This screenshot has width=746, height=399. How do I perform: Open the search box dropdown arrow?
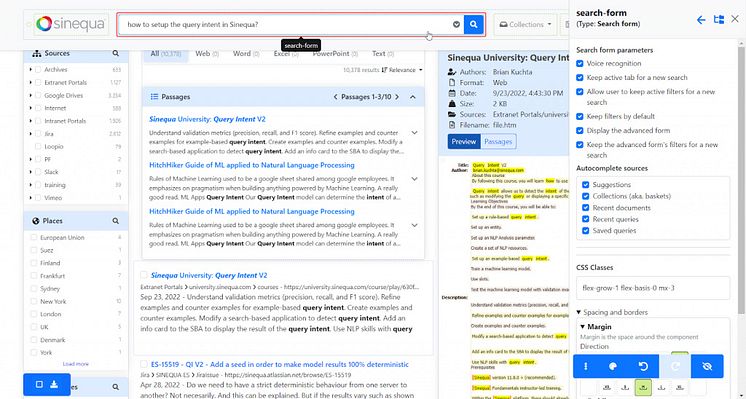[x=456, y=24]
